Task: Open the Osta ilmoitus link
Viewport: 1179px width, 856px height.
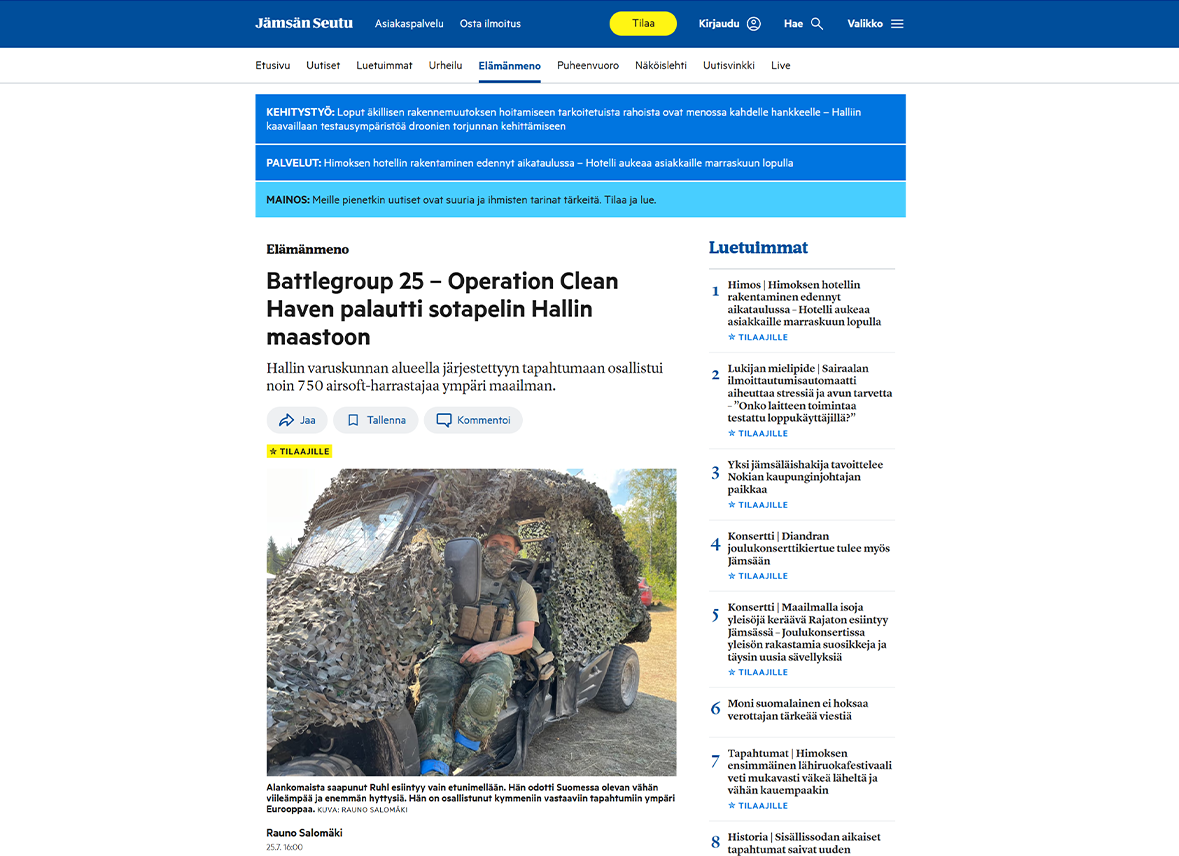Action: point(490,22)
